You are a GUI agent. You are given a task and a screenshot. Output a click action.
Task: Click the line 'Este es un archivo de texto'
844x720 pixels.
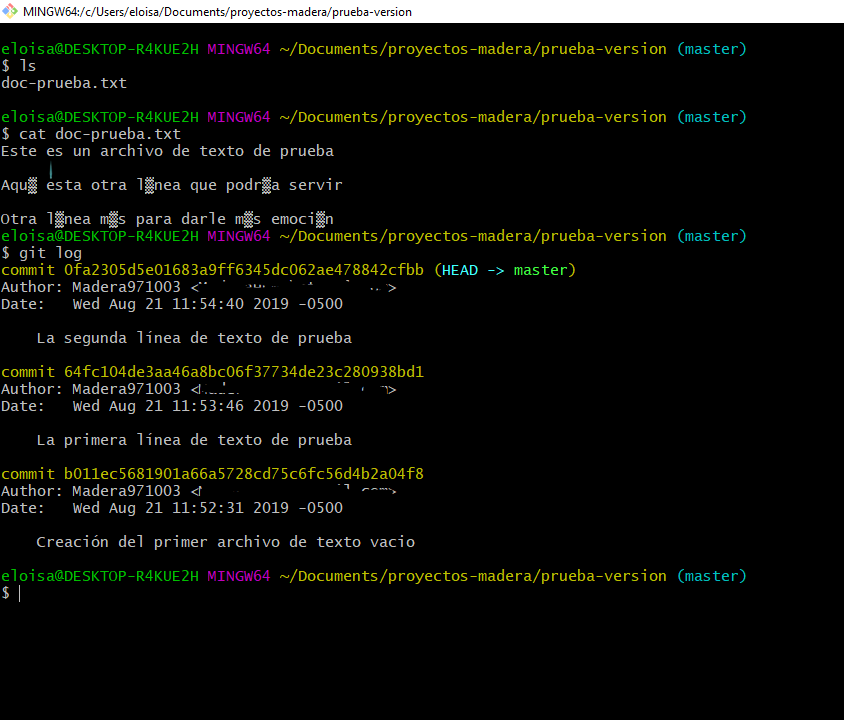[167, 151]
